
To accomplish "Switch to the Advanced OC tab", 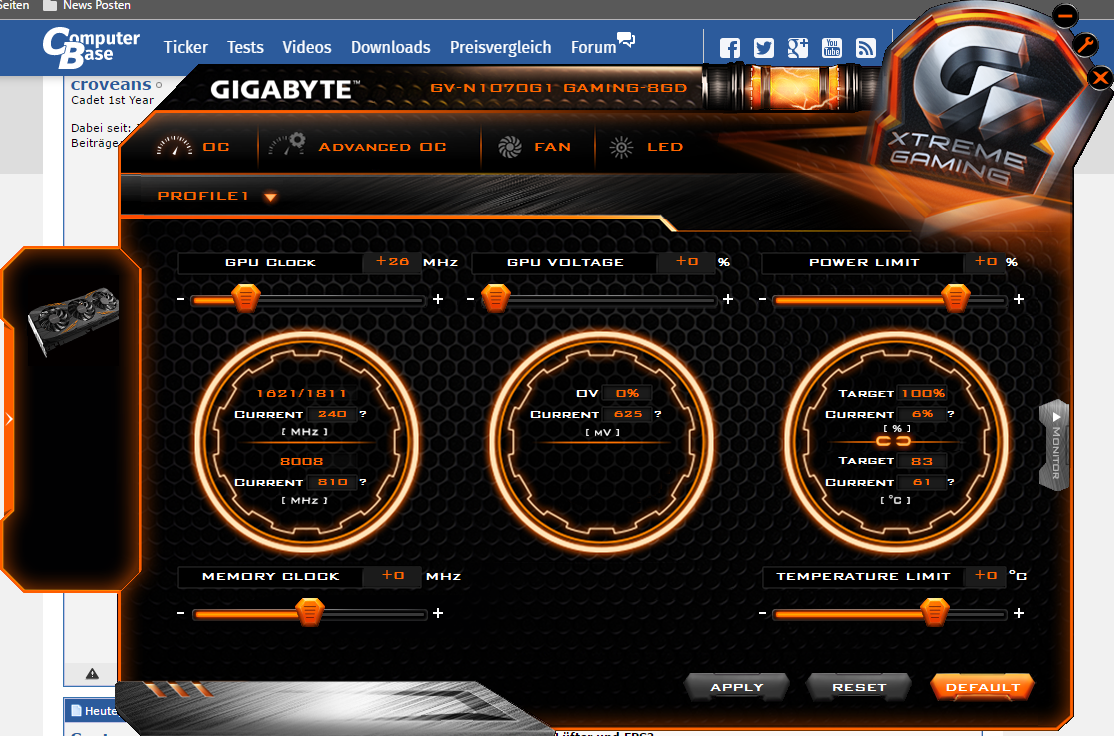I will pyautogui.click(x=358, y=146).
